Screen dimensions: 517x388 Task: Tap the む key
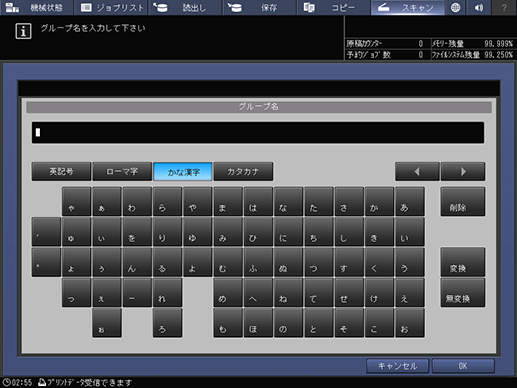pyautogui.click(x=228, y=262)
